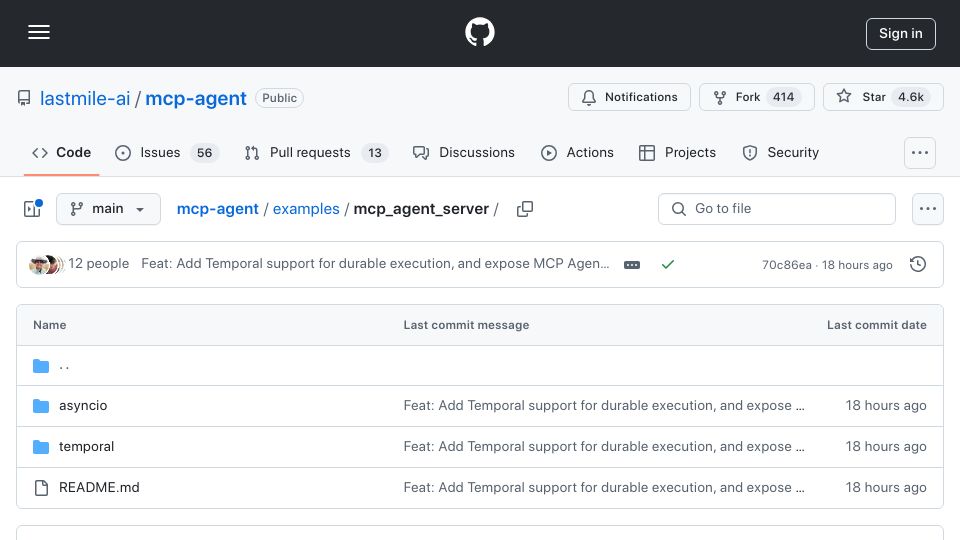Navigate to mcp-agent root in breadcrumb
This screenshot has height=540, width=960.
tap(217, 209)
